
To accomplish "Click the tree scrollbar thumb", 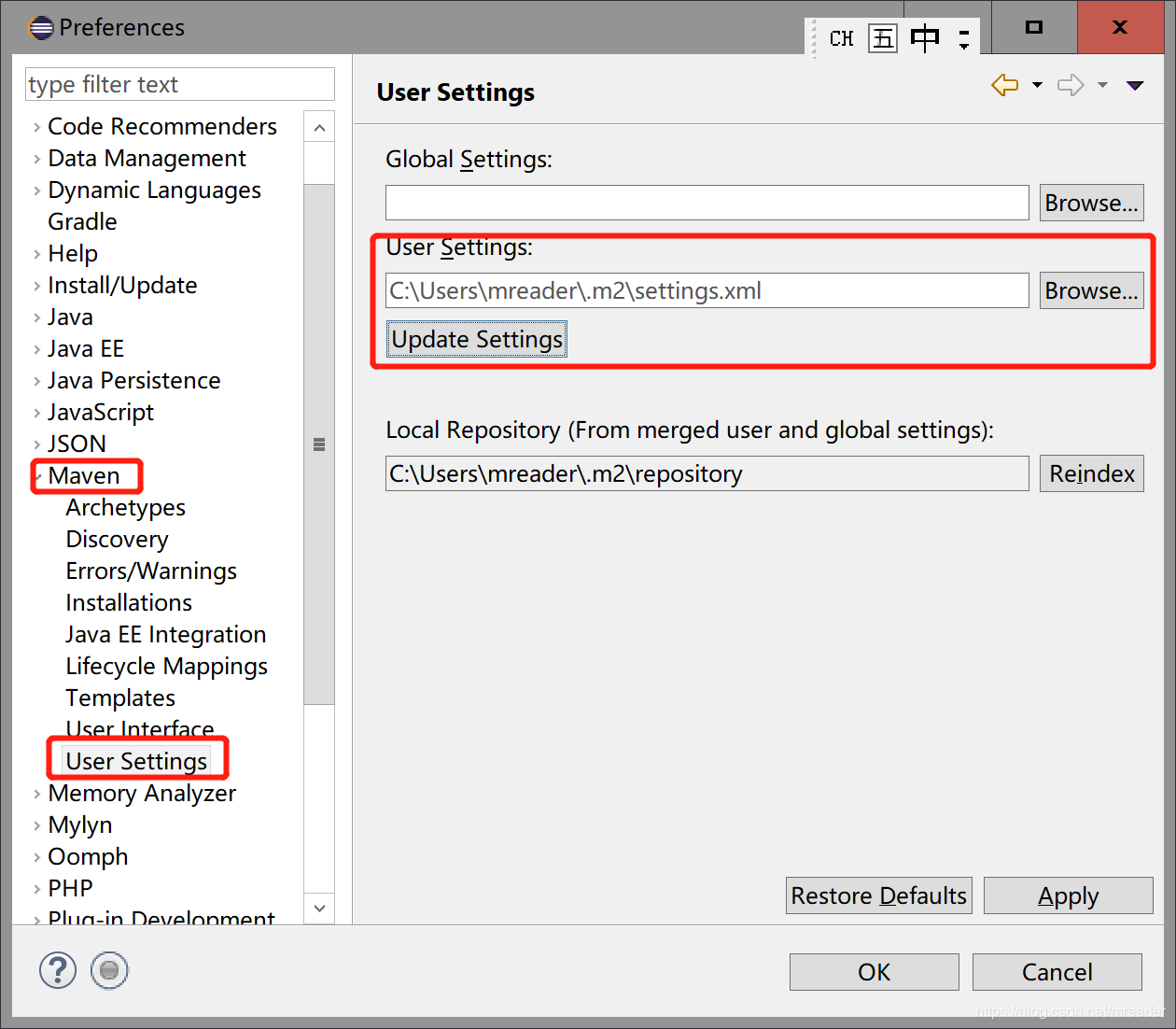I will (319, 444).
